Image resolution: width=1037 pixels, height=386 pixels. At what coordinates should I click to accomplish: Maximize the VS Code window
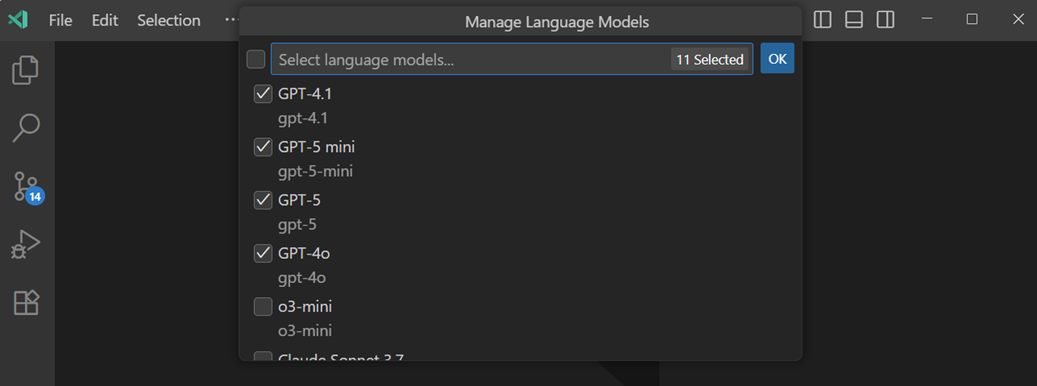tap(972, 19)
